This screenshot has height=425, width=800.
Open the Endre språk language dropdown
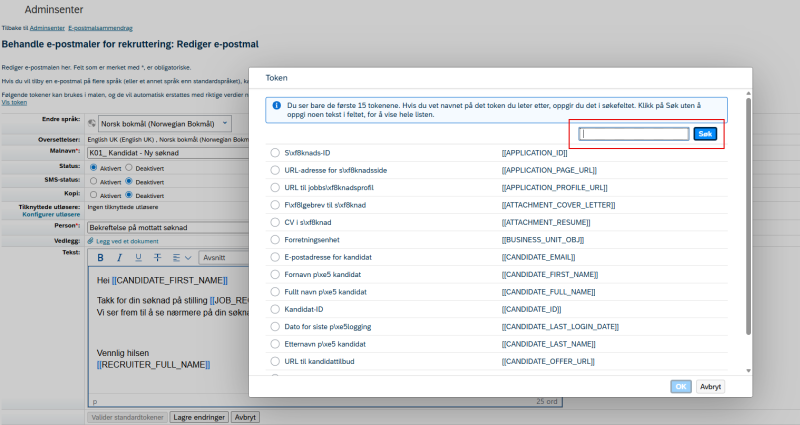pos(164,123)
